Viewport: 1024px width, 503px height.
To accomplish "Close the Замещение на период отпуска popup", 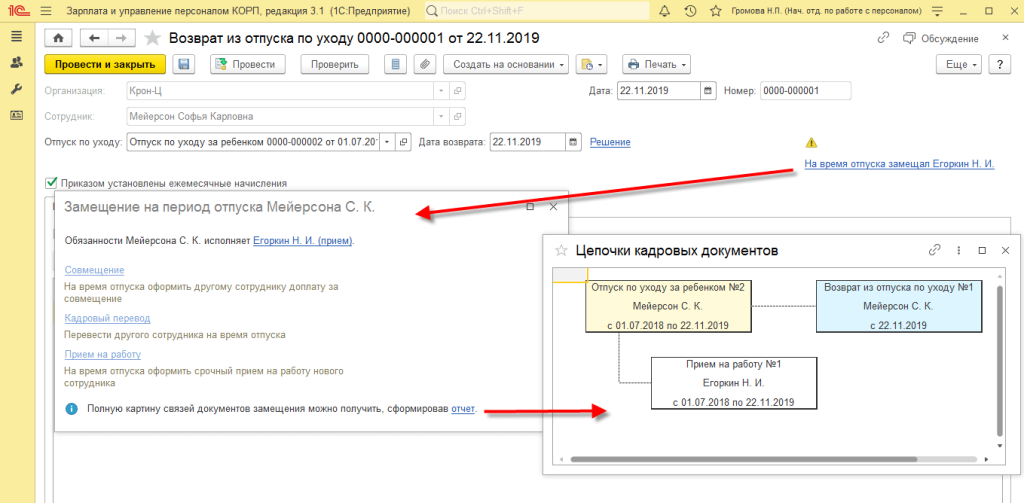I will click(553, 206).
